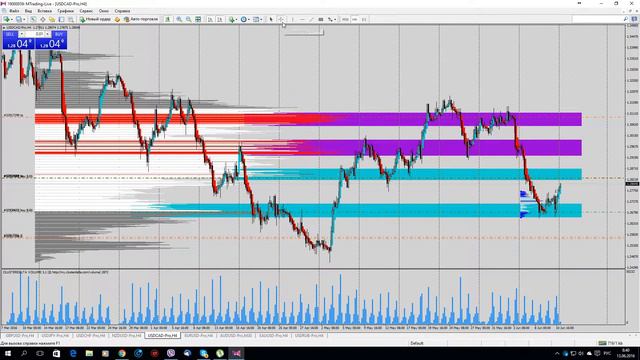Viewport: 640px width, 360px height.
Task: Click the SELL one-click trading button
Action: pyautogui.click(x=18, y=40)
